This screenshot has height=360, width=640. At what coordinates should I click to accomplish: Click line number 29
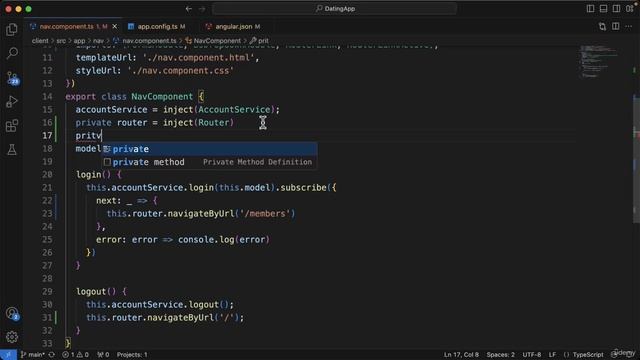pyautogui.click(x=47, y=292)
